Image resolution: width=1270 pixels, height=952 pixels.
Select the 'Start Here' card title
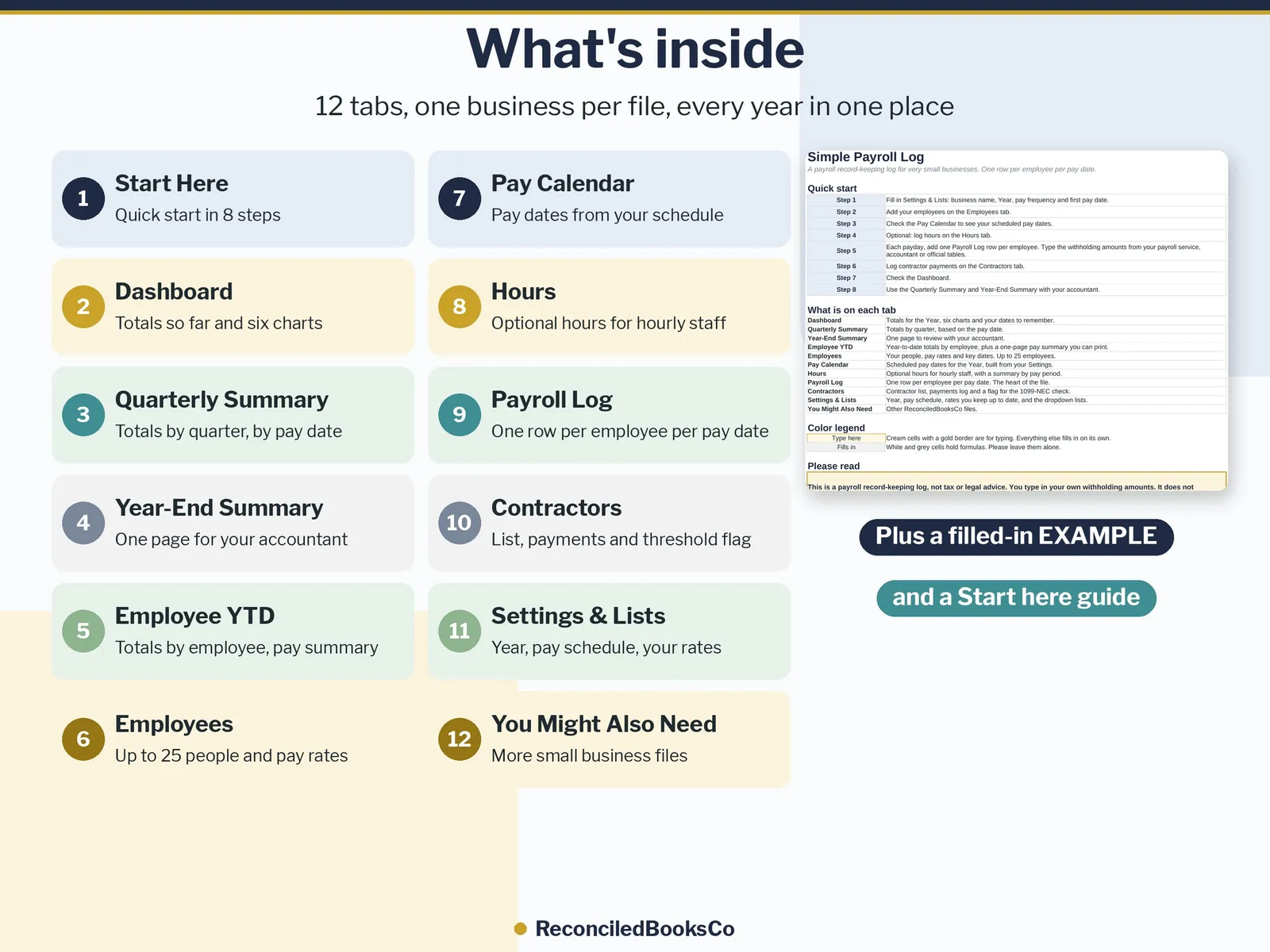click(x=171, y=183)
